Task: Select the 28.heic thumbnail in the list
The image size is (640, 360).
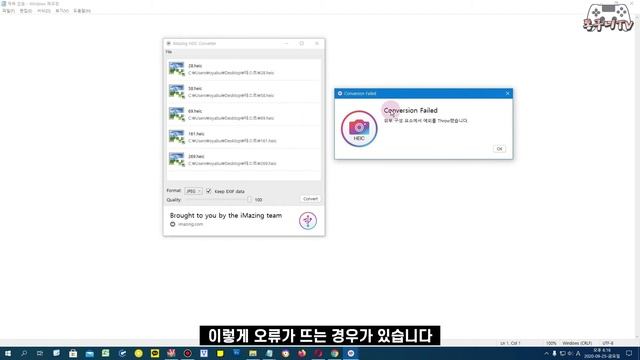Action: point(176,69)
